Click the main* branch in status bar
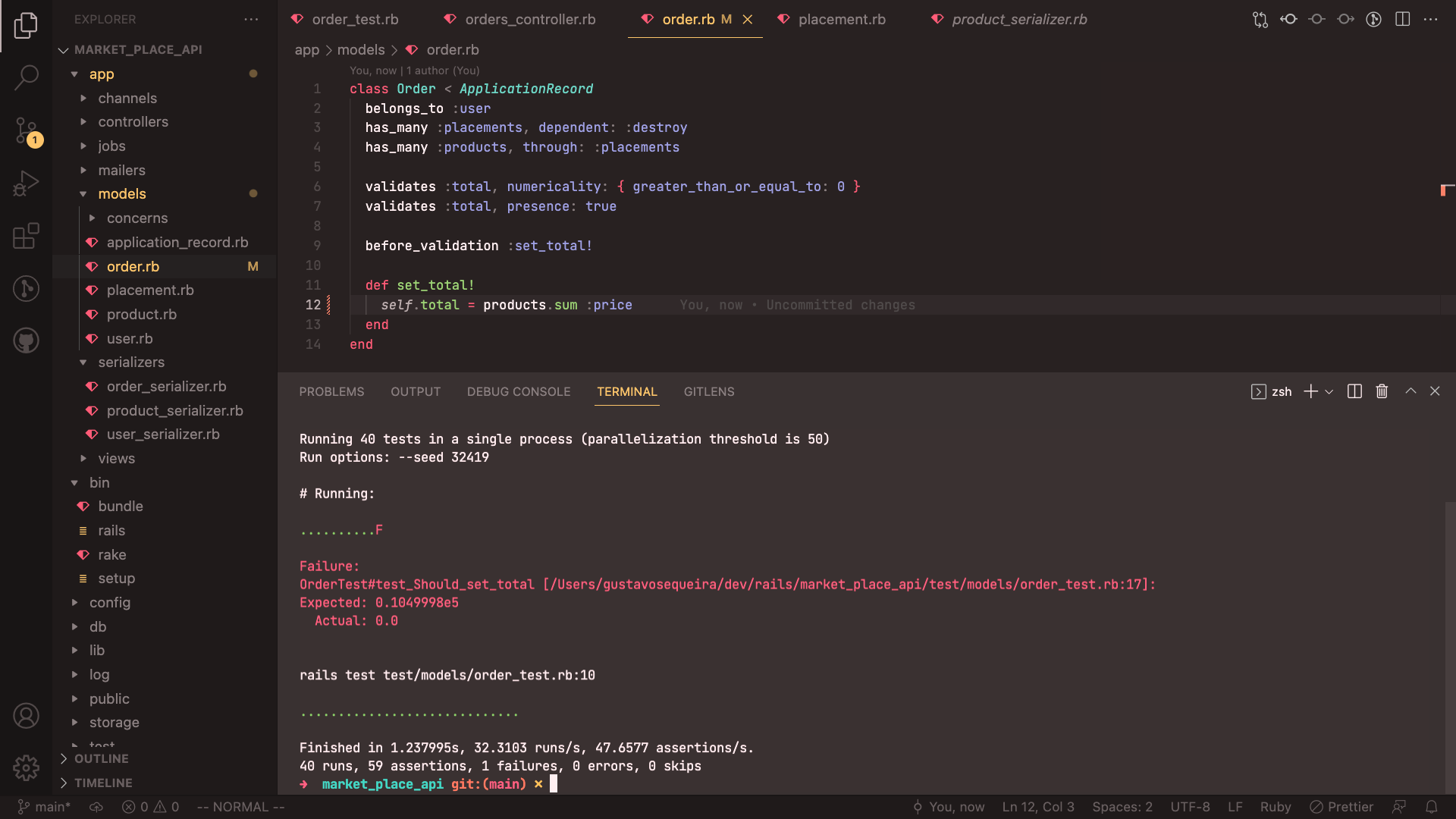This screenshot has width=1456, height=819. [44, 807]
